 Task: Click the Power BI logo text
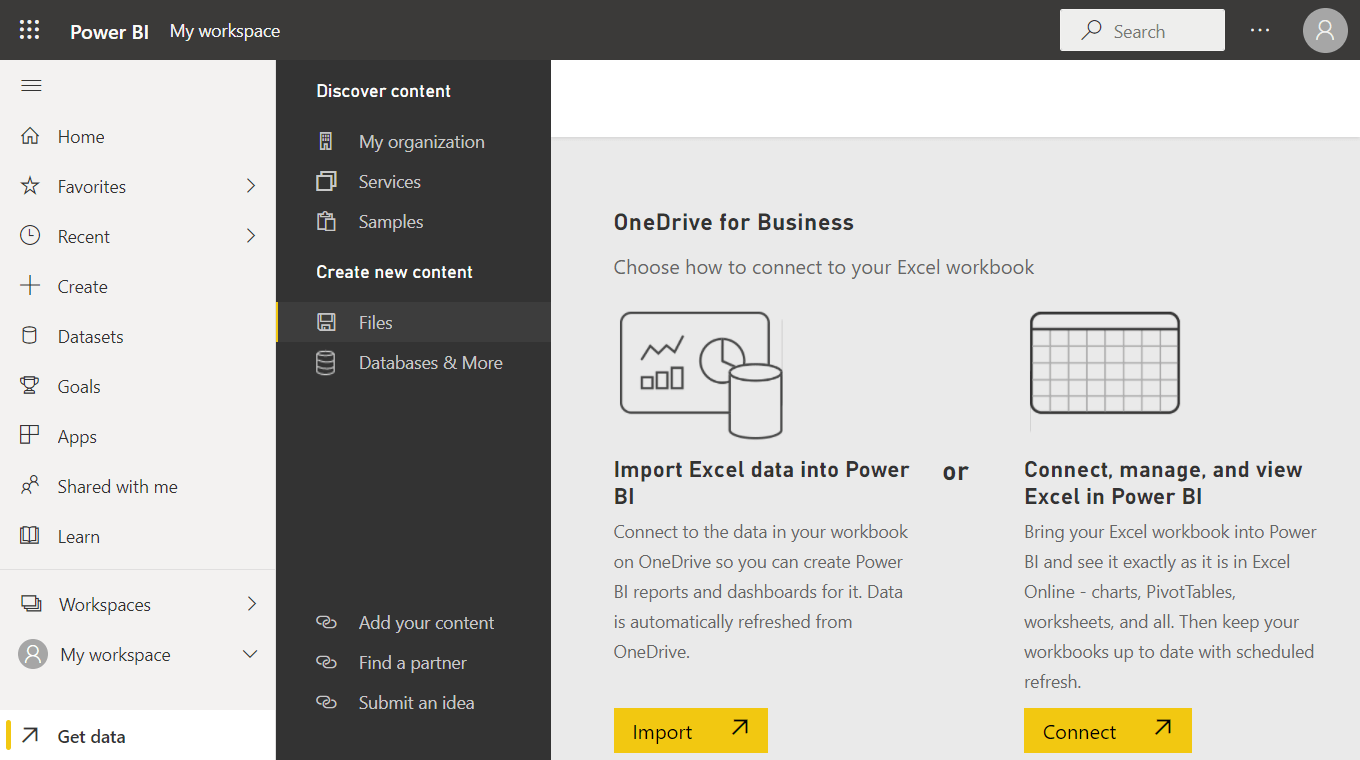(109, 31)
